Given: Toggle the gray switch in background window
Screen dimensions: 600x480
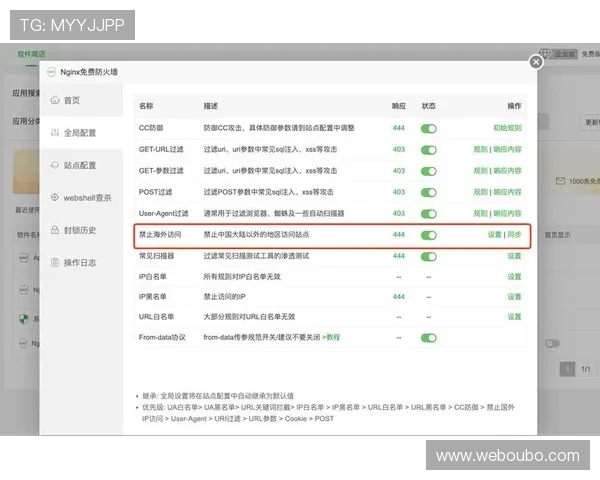Looking at the screenshot, I should [x=552, y=344].
